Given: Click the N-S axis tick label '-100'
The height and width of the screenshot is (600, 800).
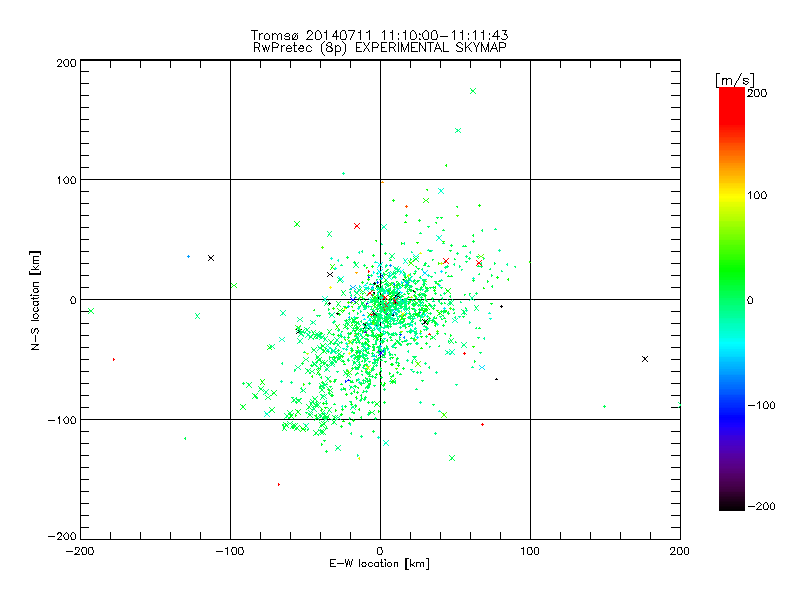Looking at the screenshot, I should pos(62,420).
